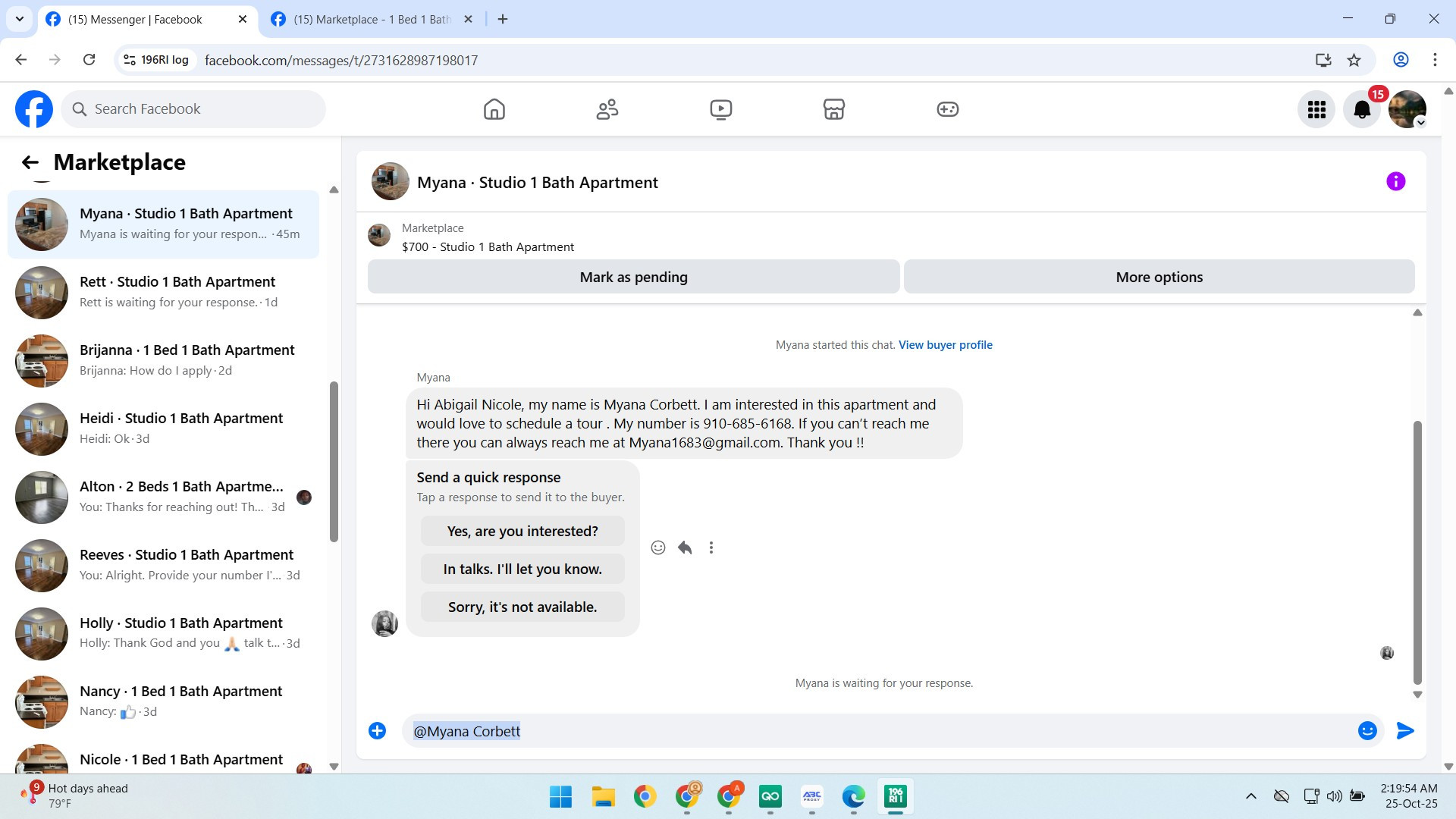Reload the page
Image resolution: width=1456 pixels, height=819 pixels.
(x=89, y=60)
